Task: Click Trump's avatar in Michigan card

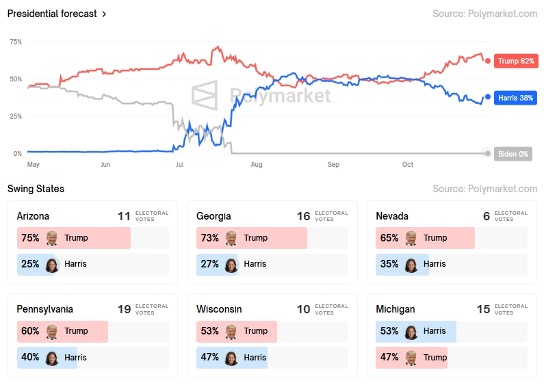Action: (x=411, y=358)
